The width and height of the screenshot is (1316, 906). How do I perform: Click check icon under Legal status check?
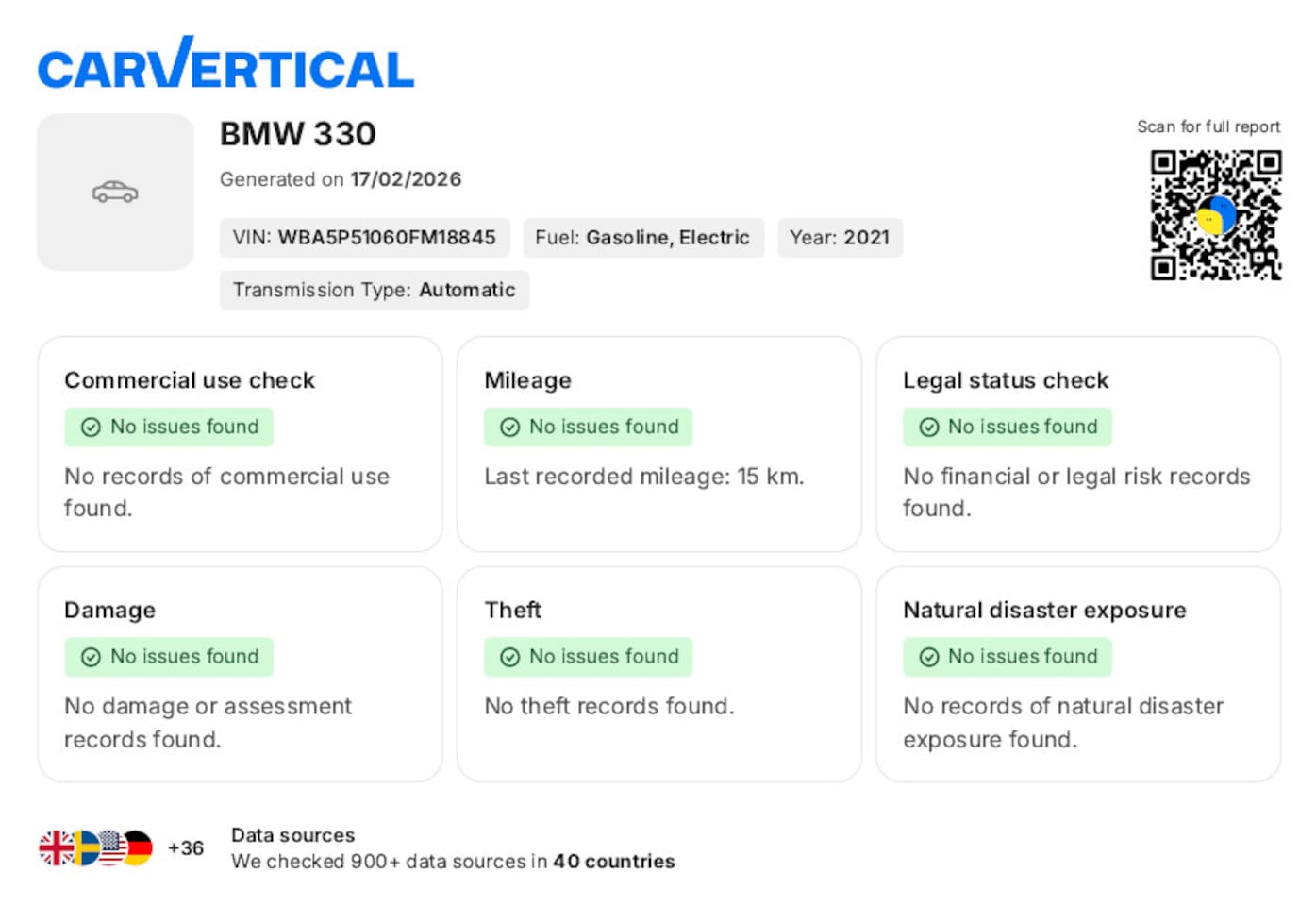tap(928, 428)
